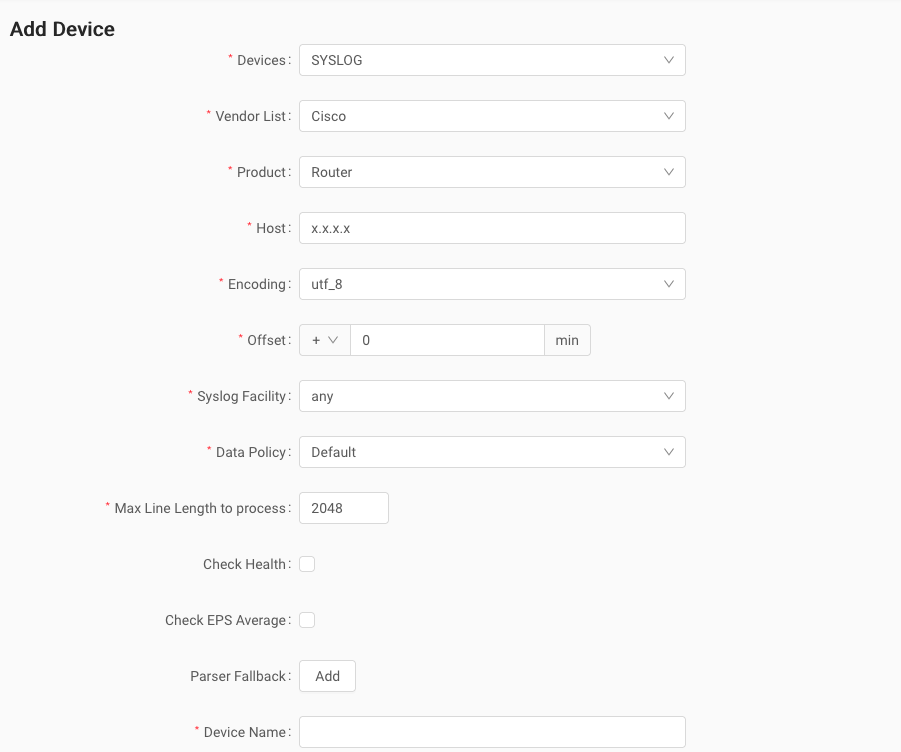Click the Max Line Length input field

(344, 508)
